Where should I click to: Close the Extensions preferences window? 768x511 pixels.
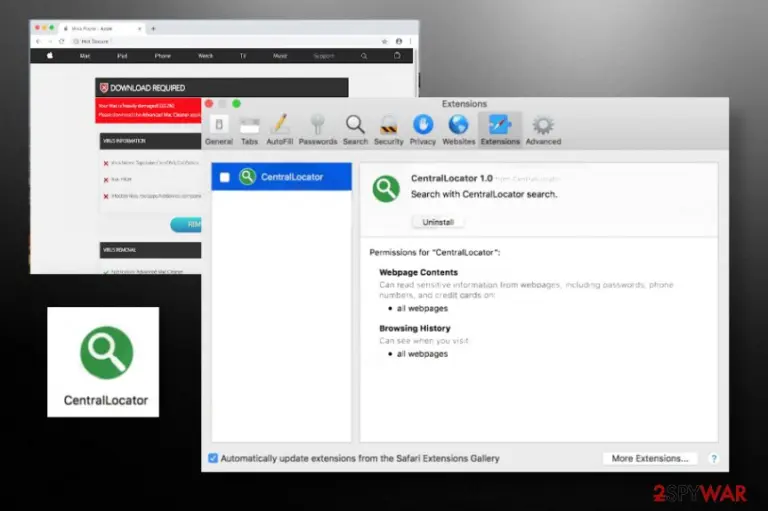coord(209,104)
